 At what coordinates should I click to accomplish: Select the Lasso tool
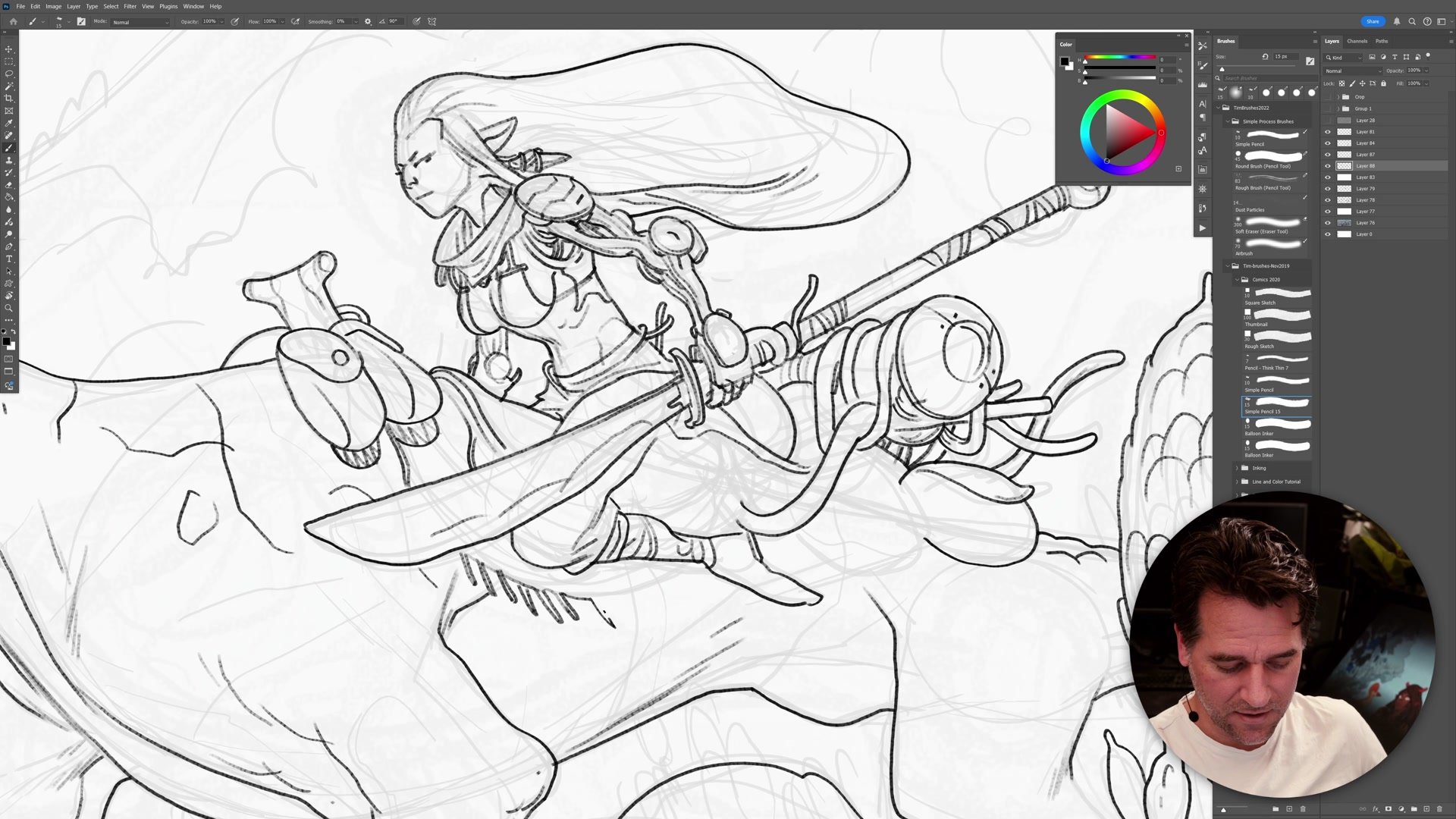9,74
